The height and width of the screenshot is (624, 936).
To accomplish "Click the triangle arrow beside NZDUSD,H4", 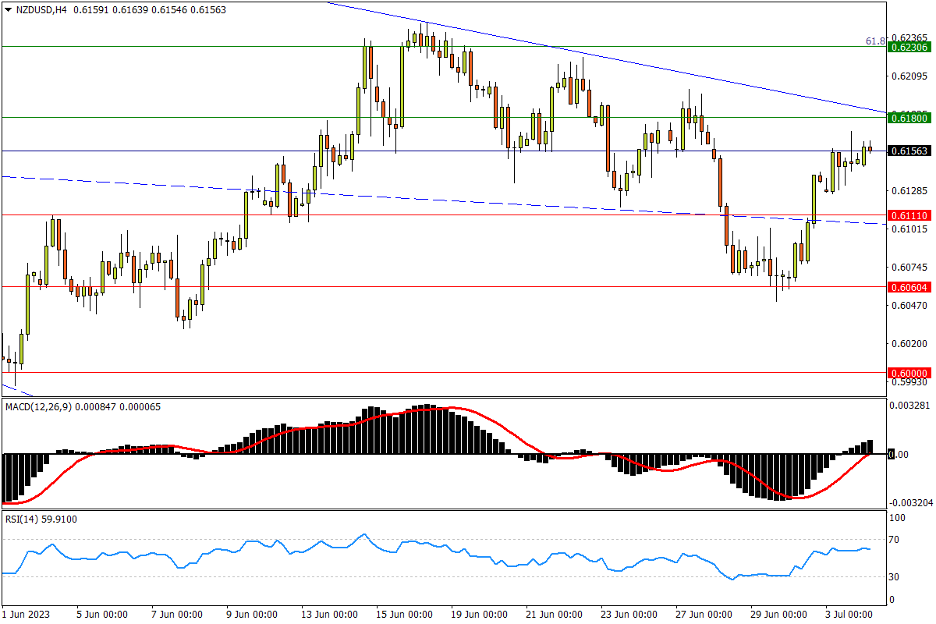I will point(7,9).
